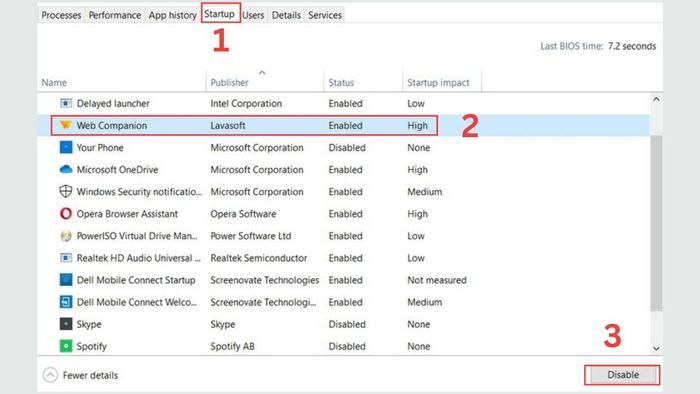
Task: Click the scrollbar down arrow
Action: tap(656, 348)
